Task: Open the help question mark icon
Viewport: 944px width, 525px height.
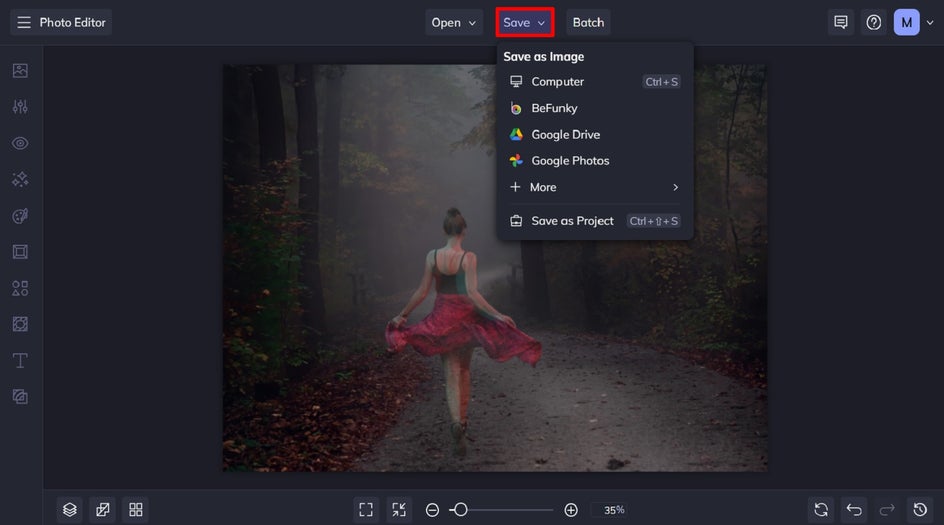Action: point(874,22)
